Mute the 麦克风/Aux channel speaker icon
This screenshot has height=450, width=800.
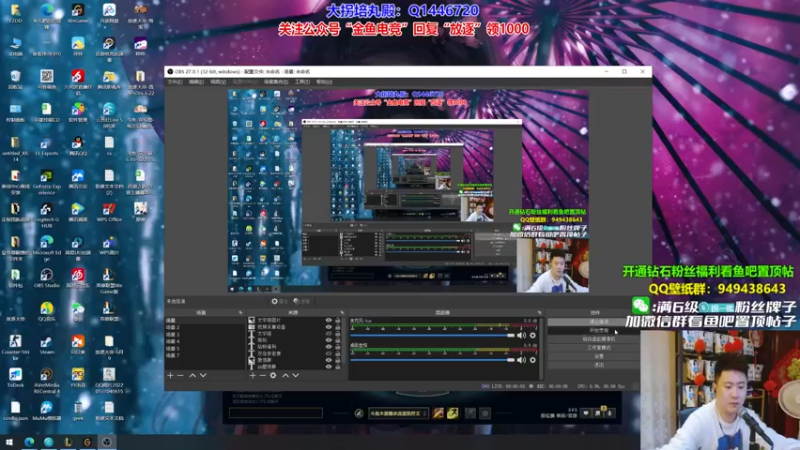[x=521, y=335]
